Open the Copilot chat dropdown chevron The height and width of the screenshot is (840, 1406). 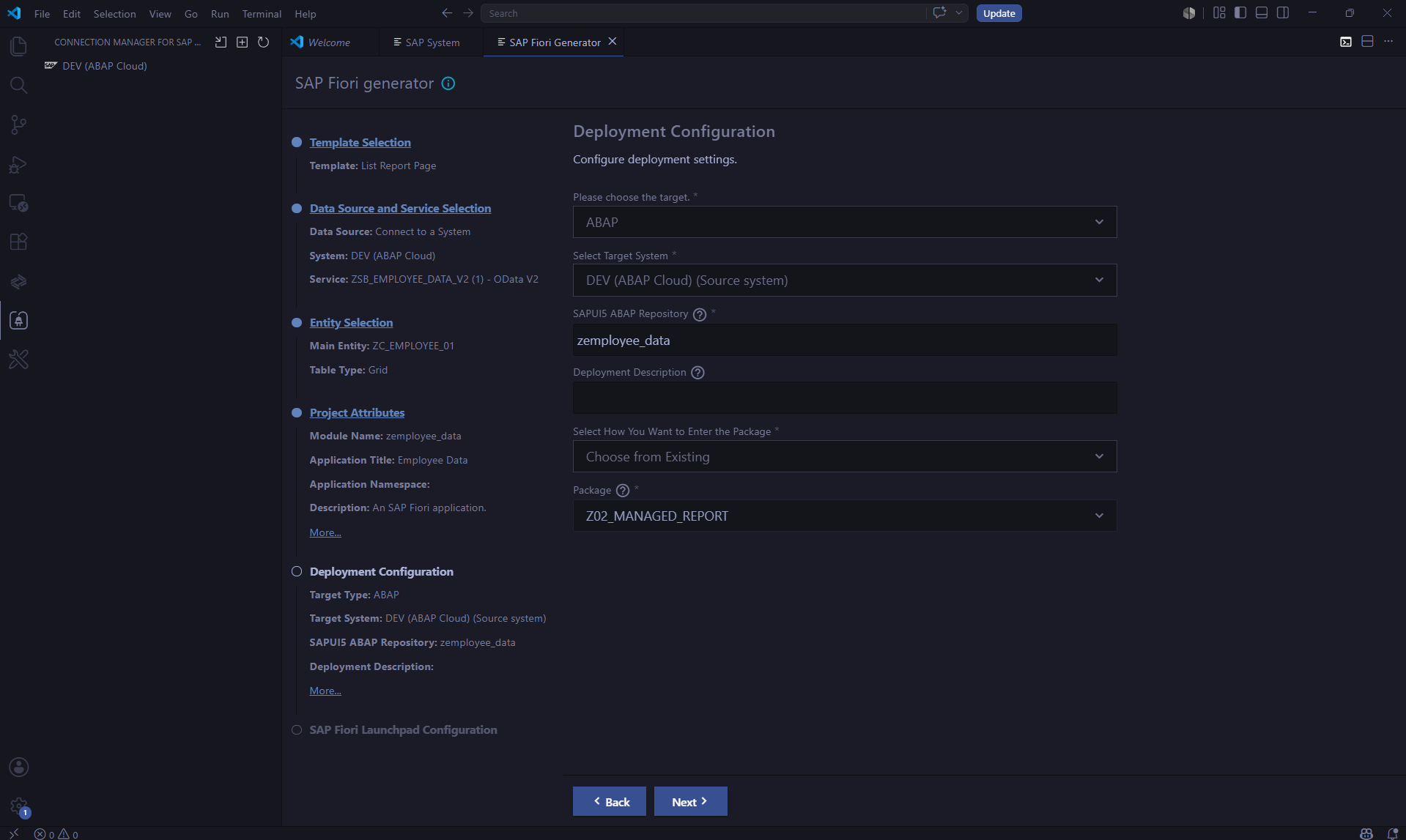[959, 13]
